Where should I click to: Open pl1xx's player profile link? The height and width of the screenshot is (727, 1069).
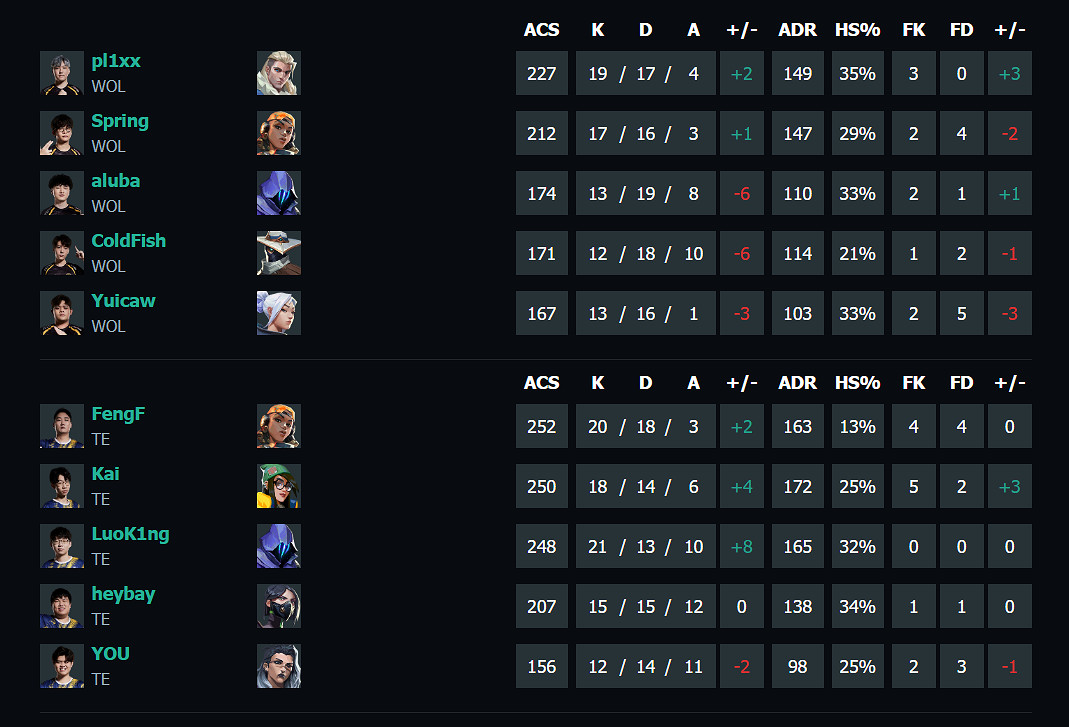[x=116, y=61]
